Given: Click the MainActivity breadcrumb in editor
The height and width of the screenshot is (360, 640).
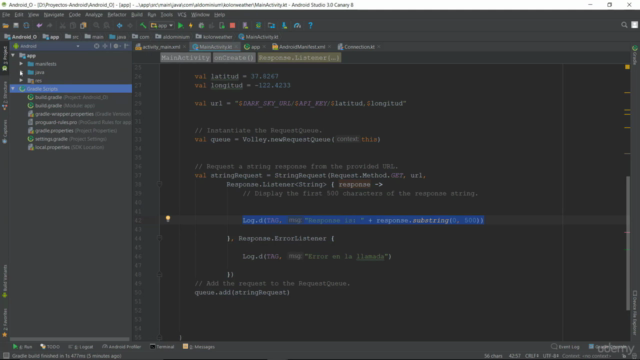Looking at the screenshot, I should pos(185,58).
